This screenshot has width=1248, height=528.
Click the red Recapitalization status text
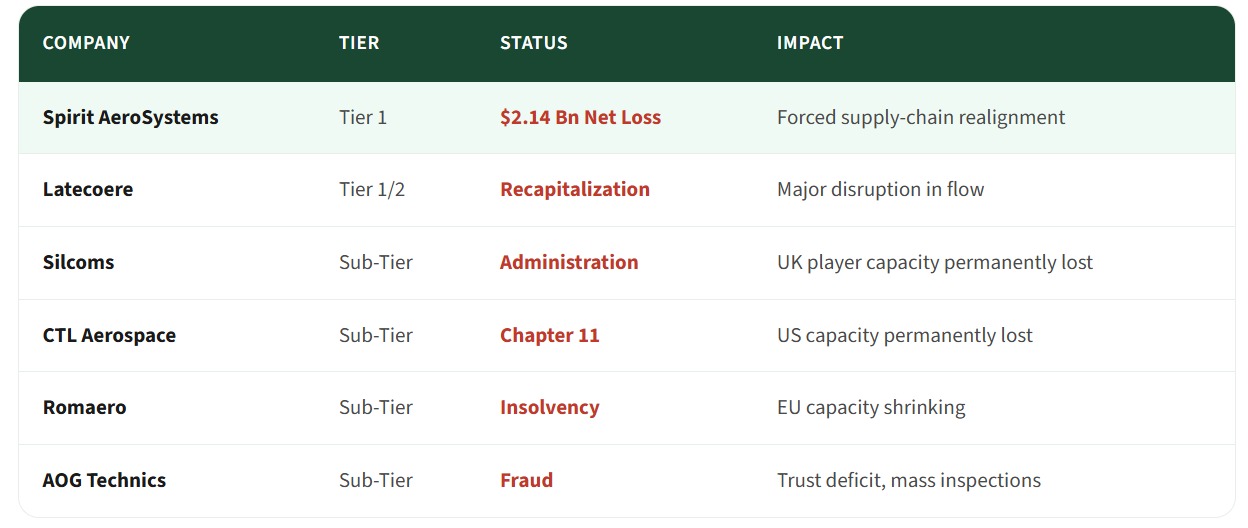574,189
